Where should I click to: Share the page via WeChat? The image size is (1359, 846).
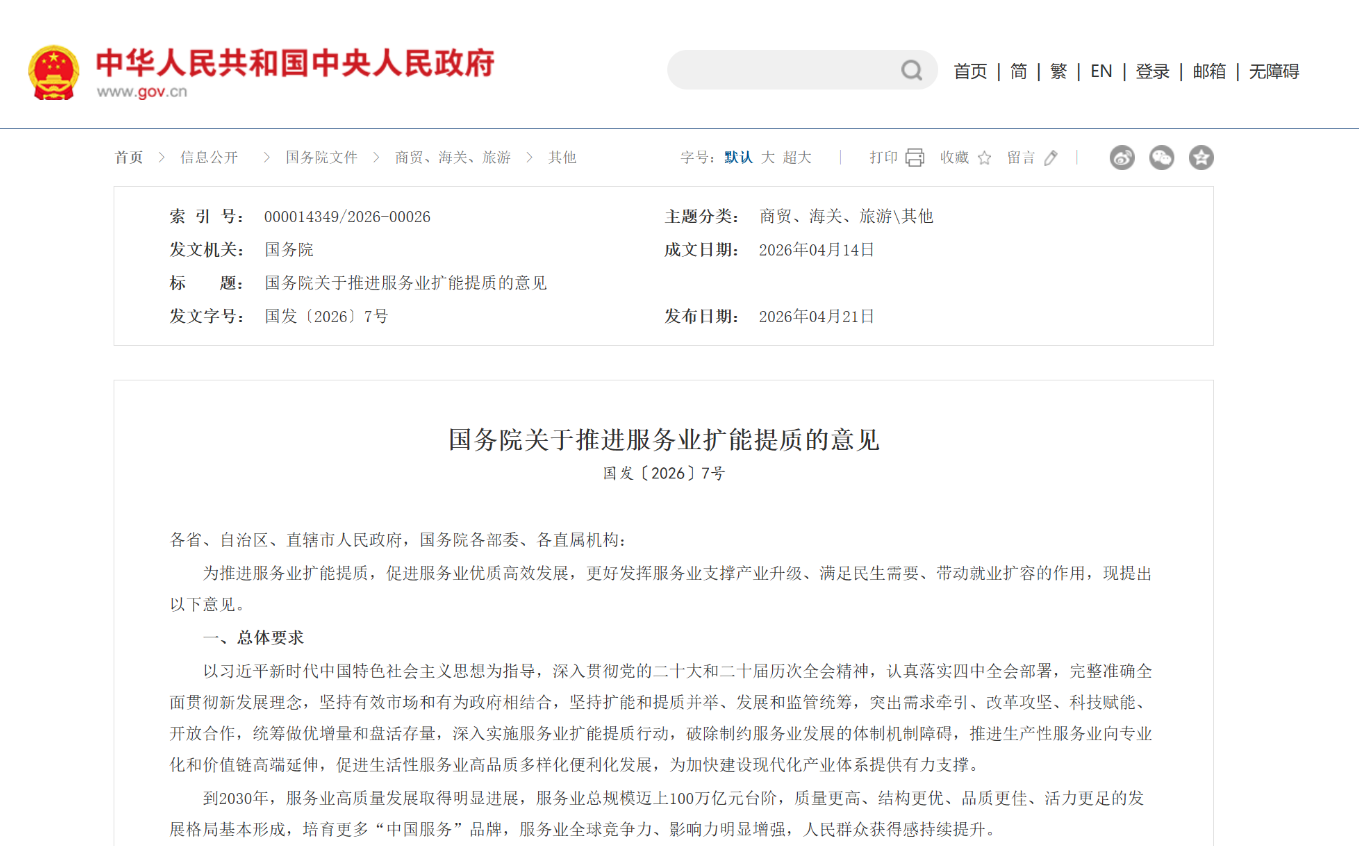(x=1161, y=157)
